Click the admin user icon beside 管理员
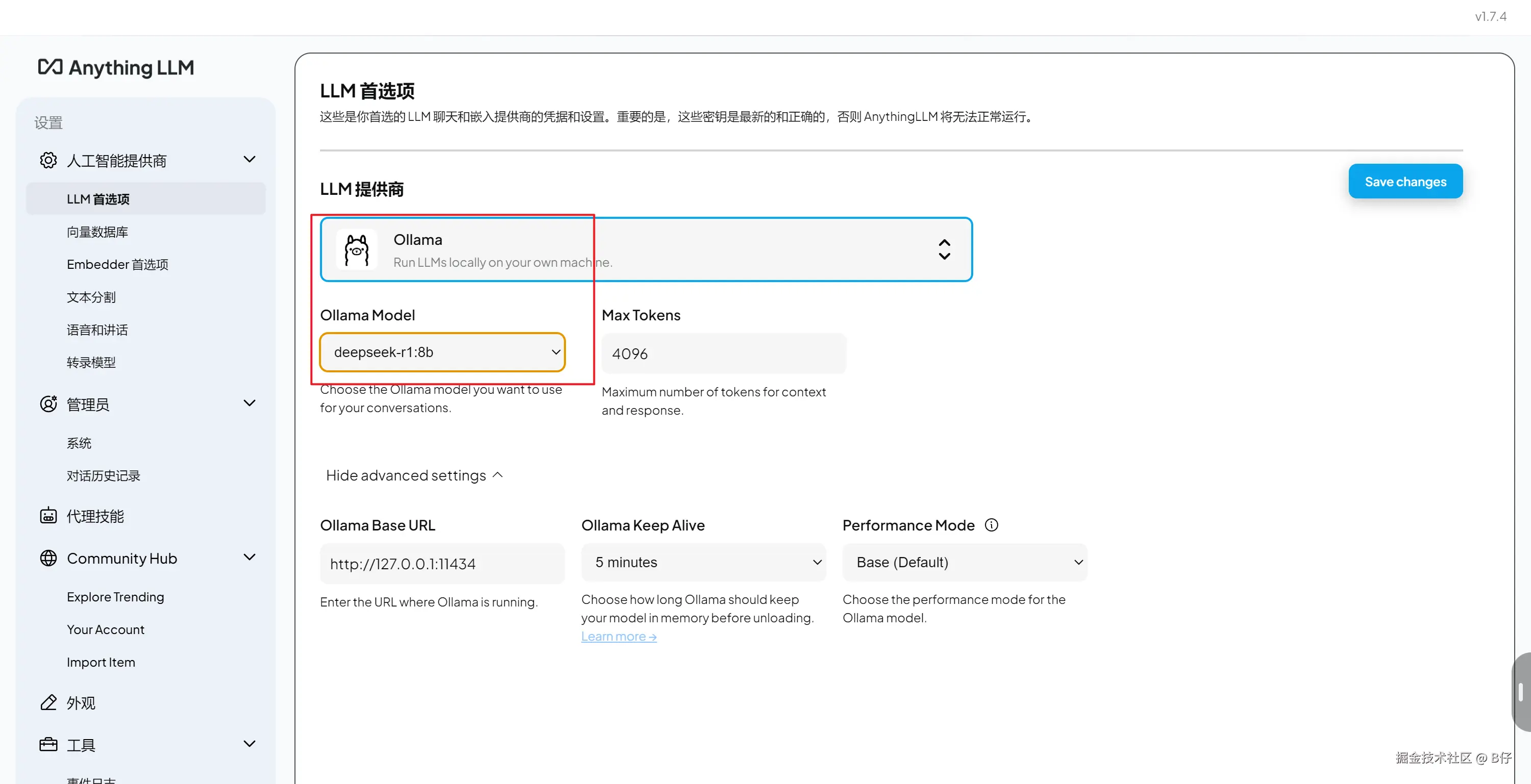This screenshot has height=784, width=1531. pos(48,404)
